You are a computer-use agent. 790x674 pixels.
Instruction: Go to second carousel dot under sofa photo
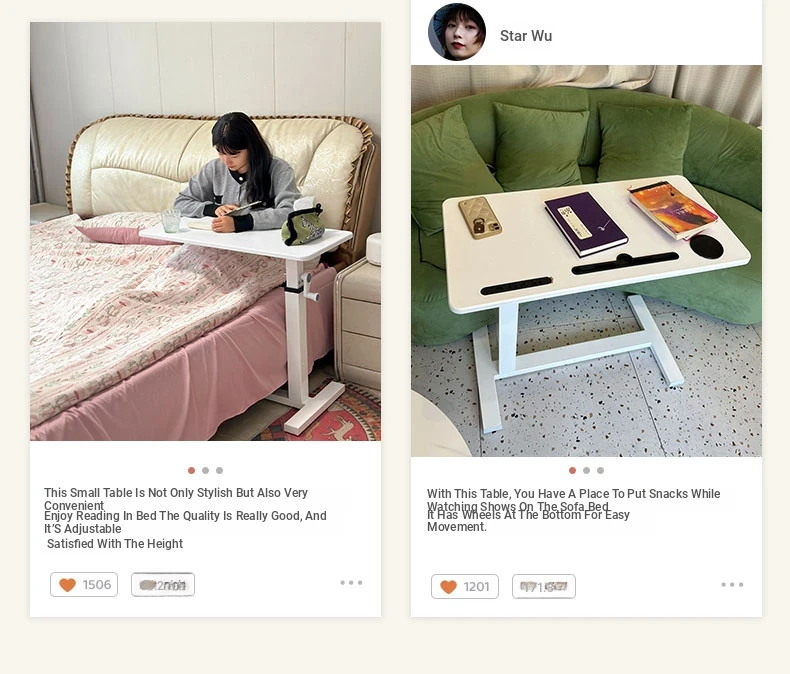586,470
